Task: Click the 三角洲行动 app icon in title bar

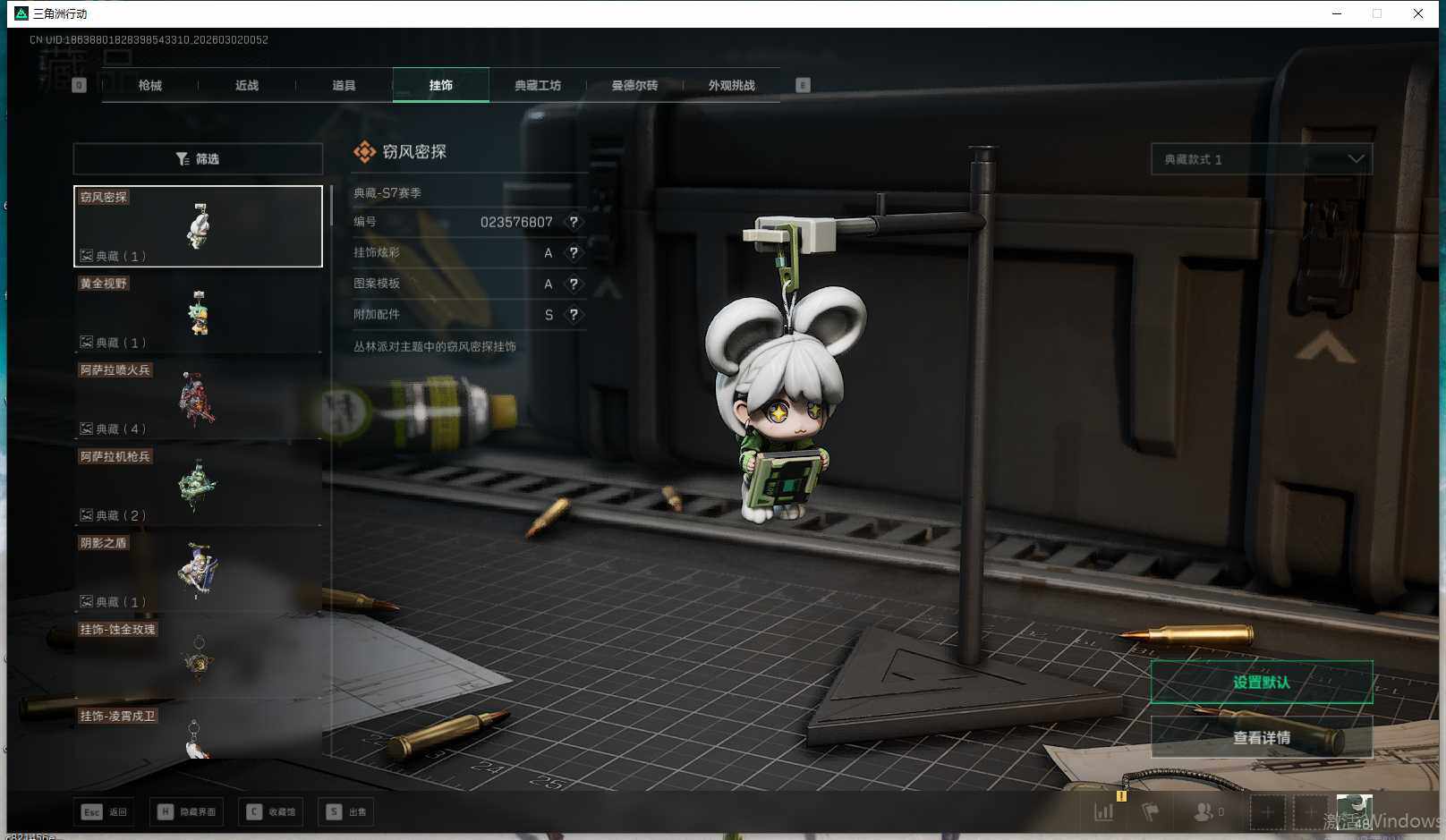Action: coord(21,13)
